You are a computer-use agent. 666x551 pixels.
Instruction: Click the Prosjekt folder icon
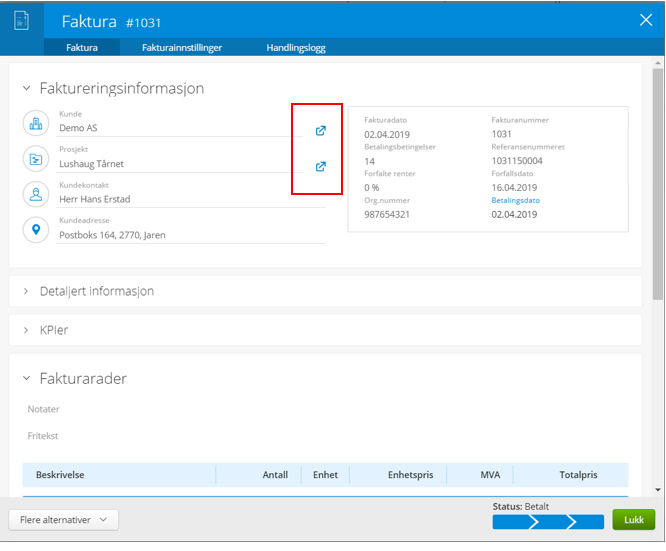[x=36, y=159]
